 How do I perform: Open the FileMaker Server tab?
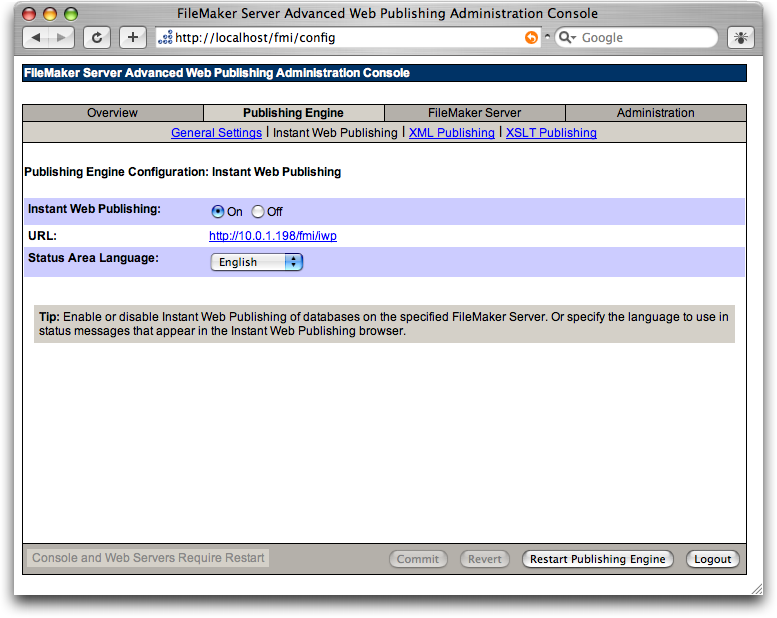[x=475, y=112]
